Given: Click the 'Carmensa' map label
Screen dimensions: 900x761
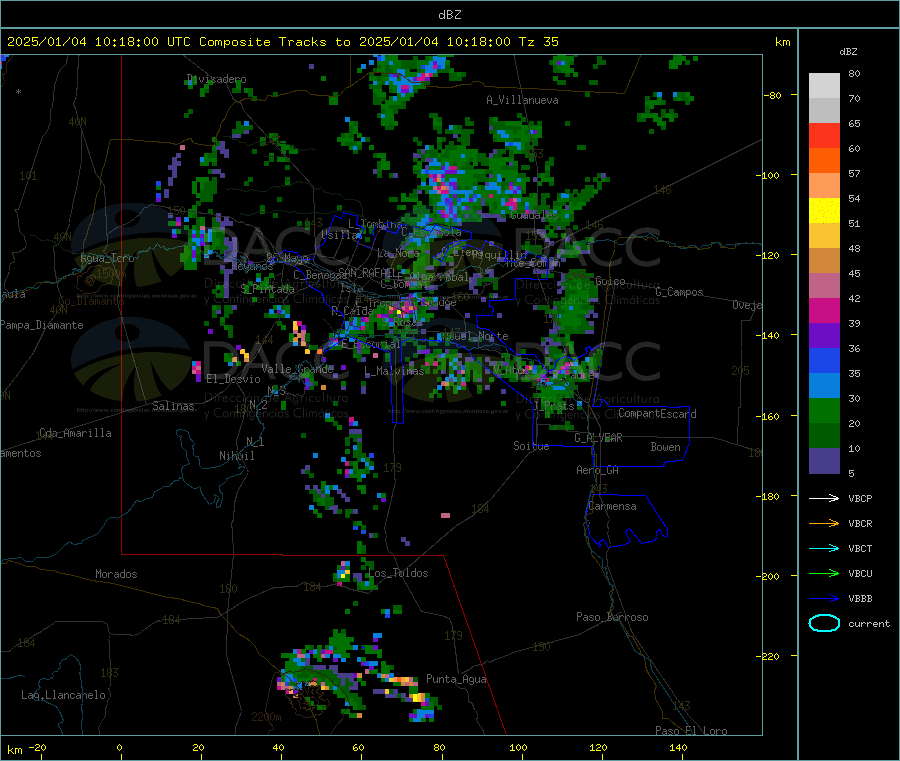Looking at the screenshot, I should [612, 507].
